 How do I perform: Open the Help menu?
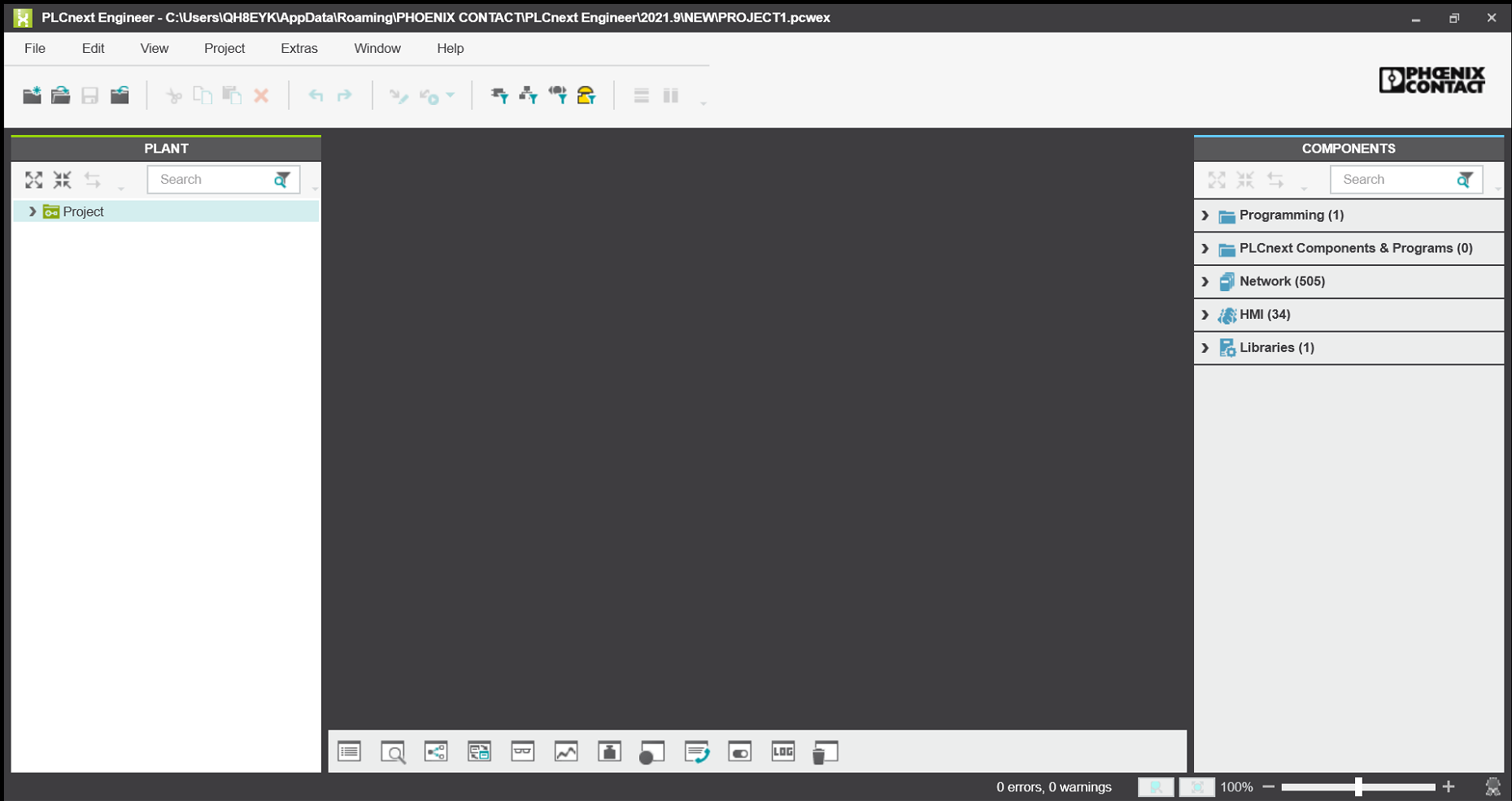coord(451,48)
